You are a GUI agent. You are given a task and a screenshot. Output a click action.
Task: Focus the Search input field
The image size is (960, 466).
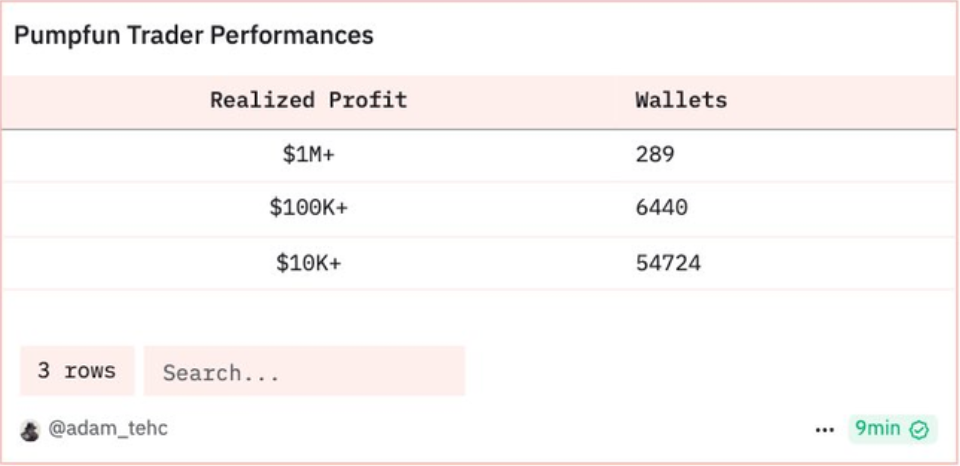(x=304, y=372)
